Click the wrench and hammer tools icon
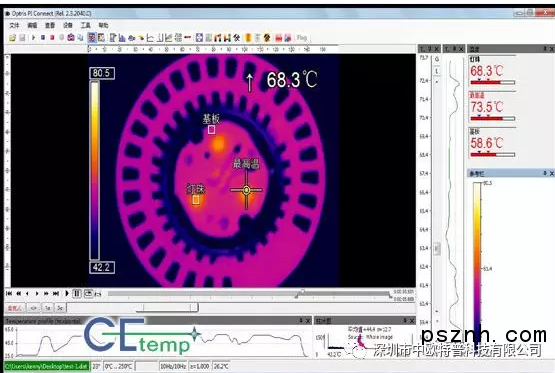555x373 pixels. (x=236, y=38)
